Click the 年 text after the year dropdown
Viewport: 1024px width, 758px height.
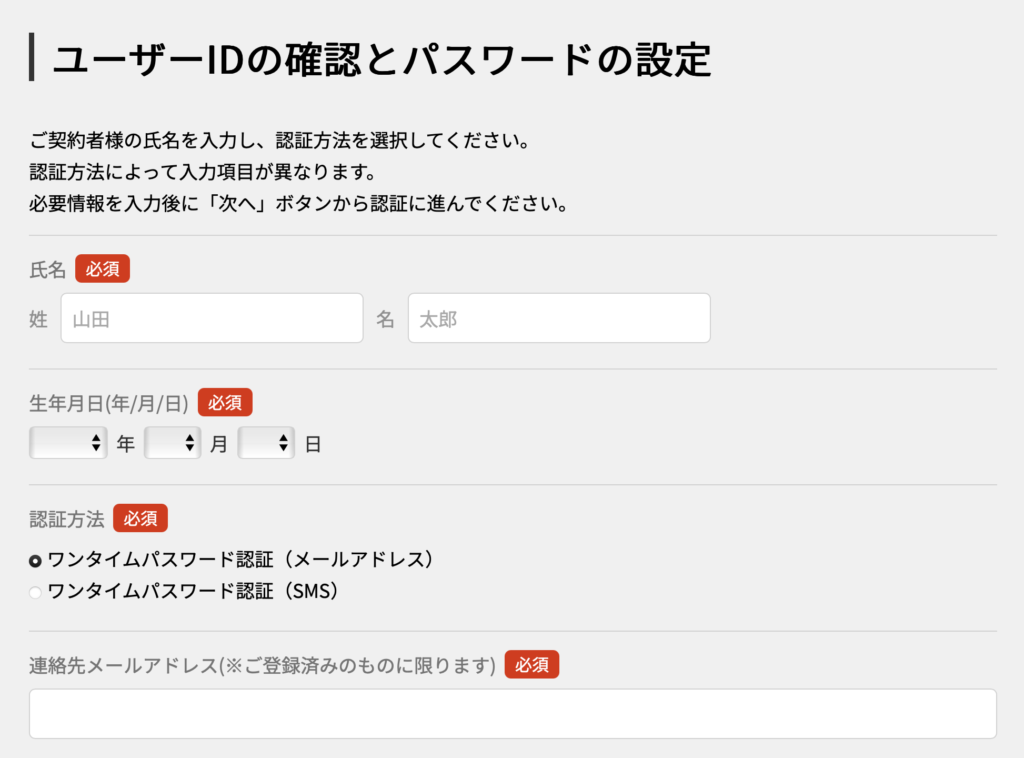coord(125,444)
